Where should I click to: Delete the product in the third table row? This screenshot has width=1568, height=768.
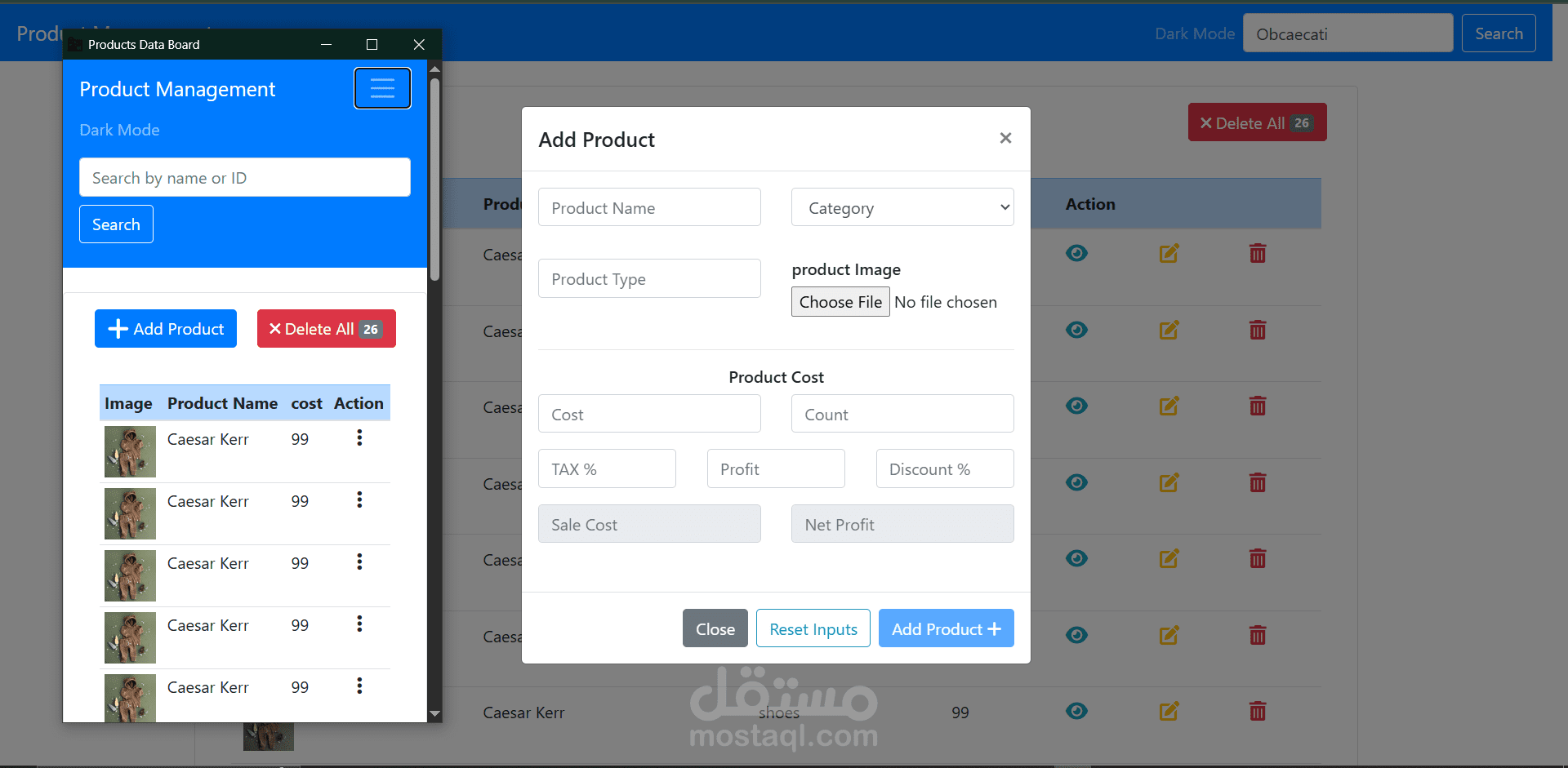[1258, 406]
